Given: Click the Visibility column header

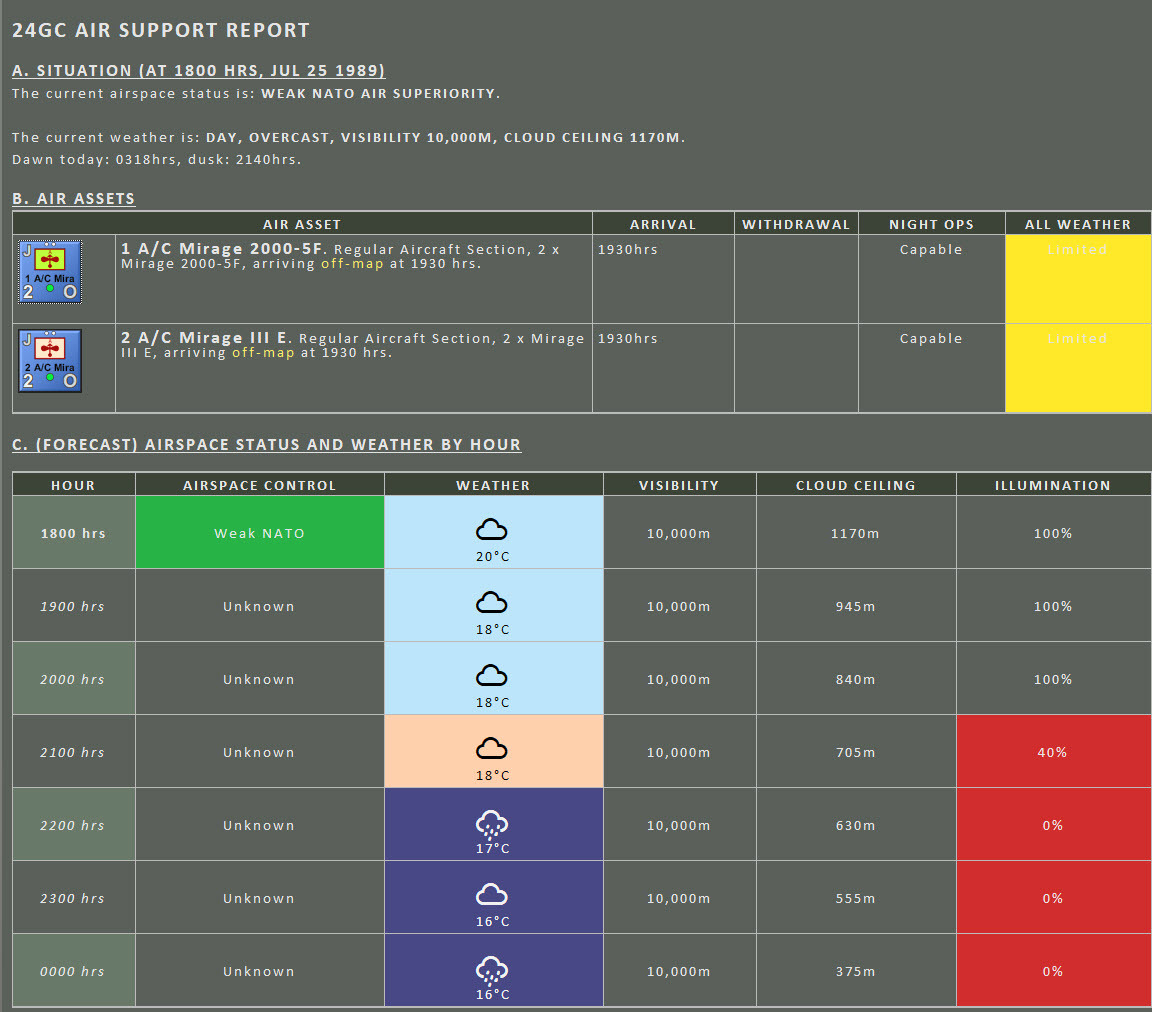Looking at the screenshot, I should point(679,485).
